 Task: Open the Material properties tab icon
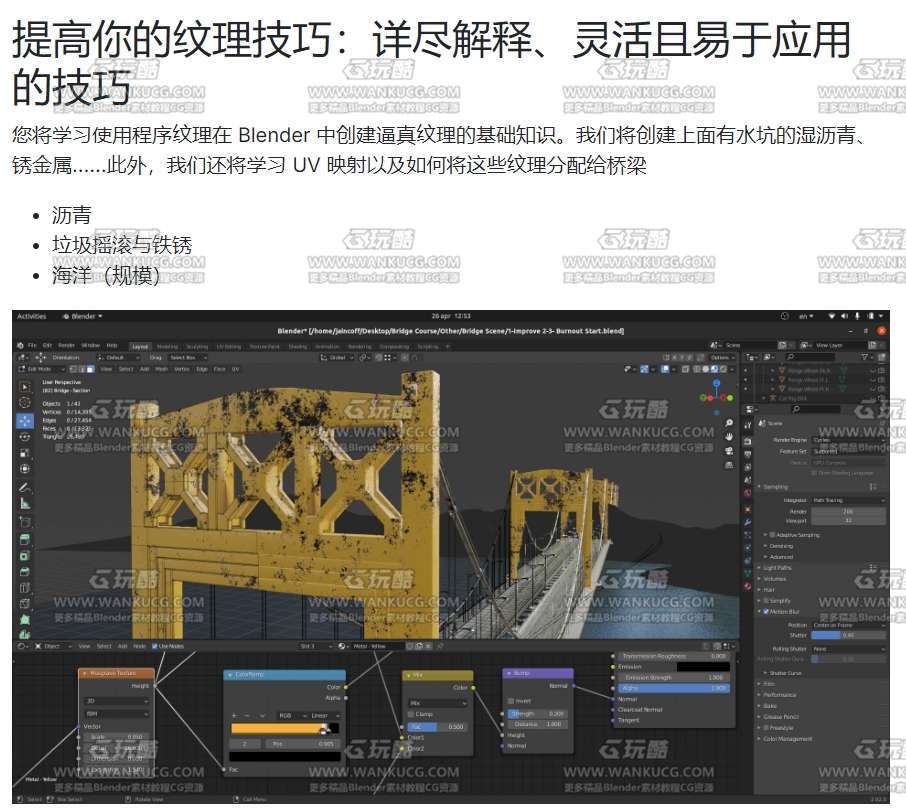pyautogui.click(x=748, y=586)
